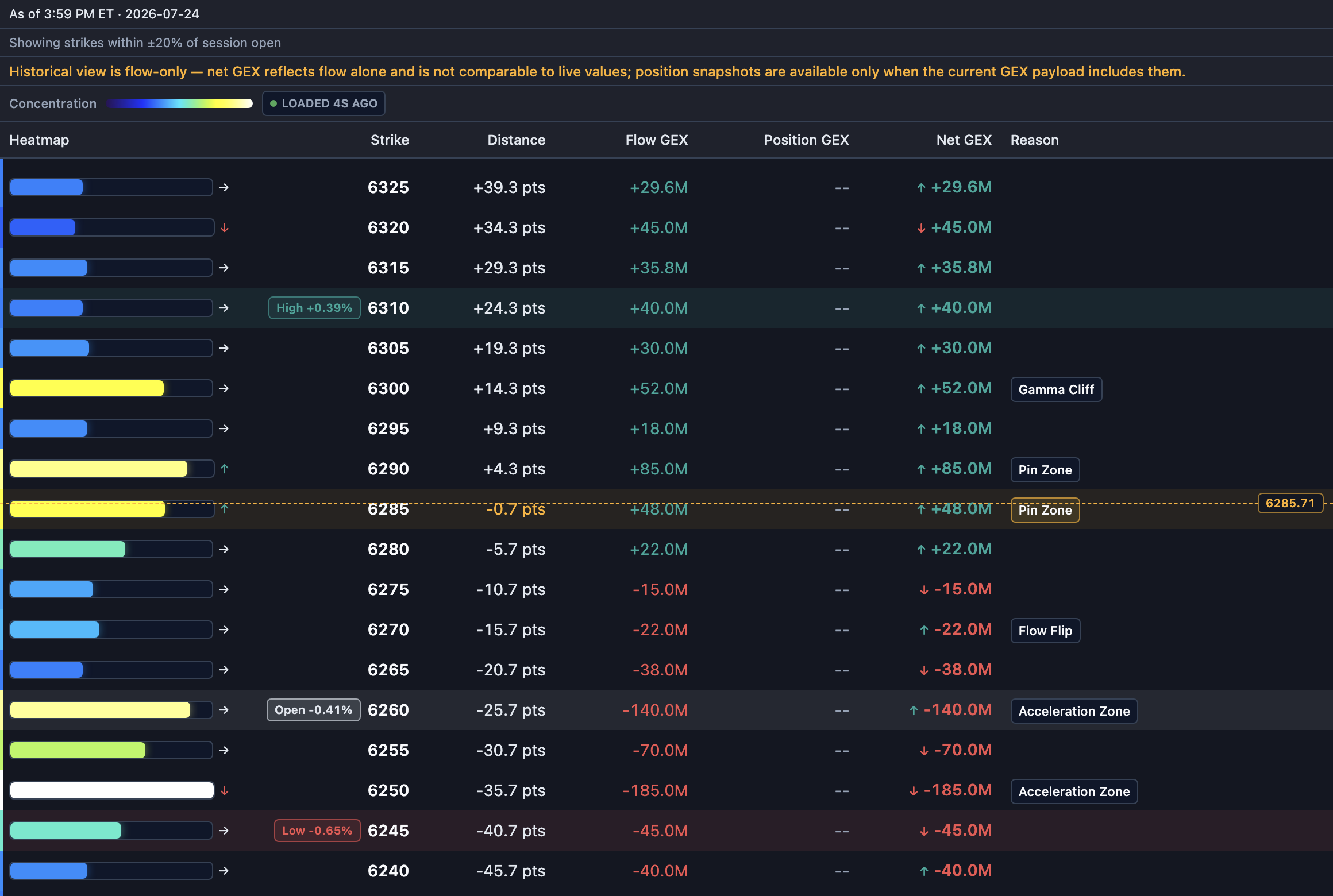The width and height of the screenshot is (1333, 896).
Task: Click the Gamma Cliff reason tag
Action: click(1056, 389)
